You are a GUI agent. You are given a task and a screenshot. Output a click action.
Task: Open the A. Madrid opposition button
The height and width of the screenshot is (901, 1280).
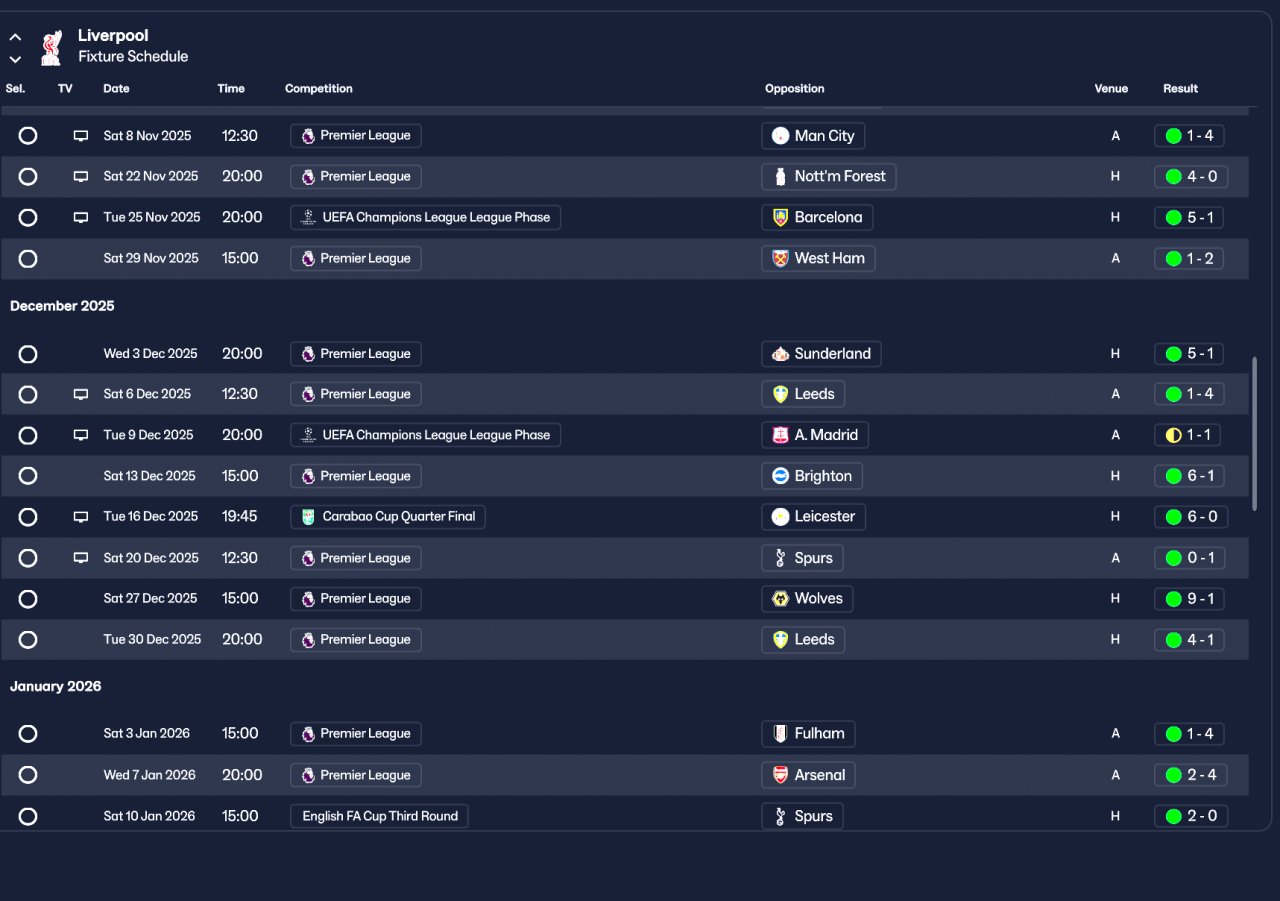click(815, 436)
